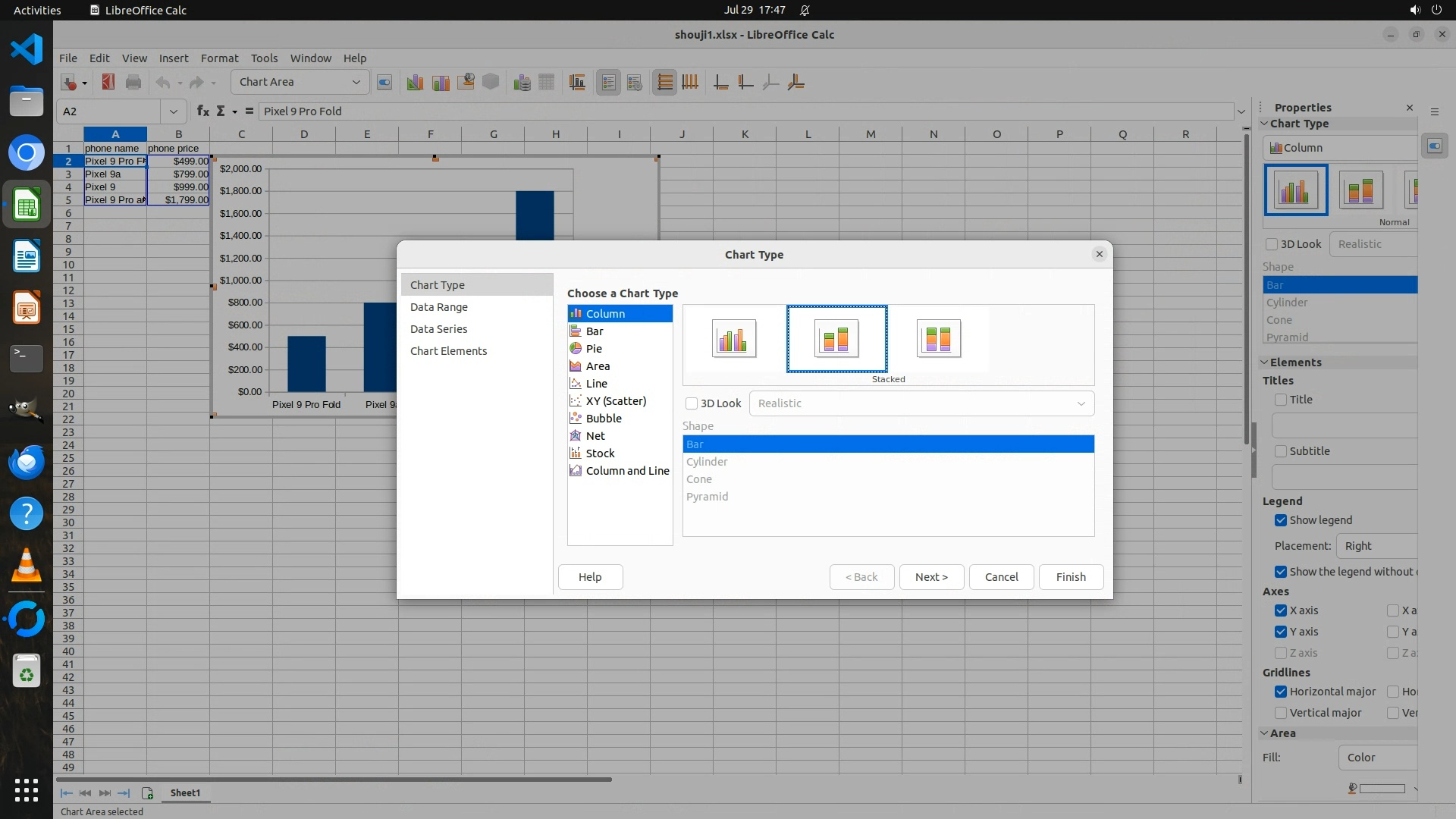This screenshot has width=1456, height=819.
Task: Open the Format menu
Action: coord(219,58)
